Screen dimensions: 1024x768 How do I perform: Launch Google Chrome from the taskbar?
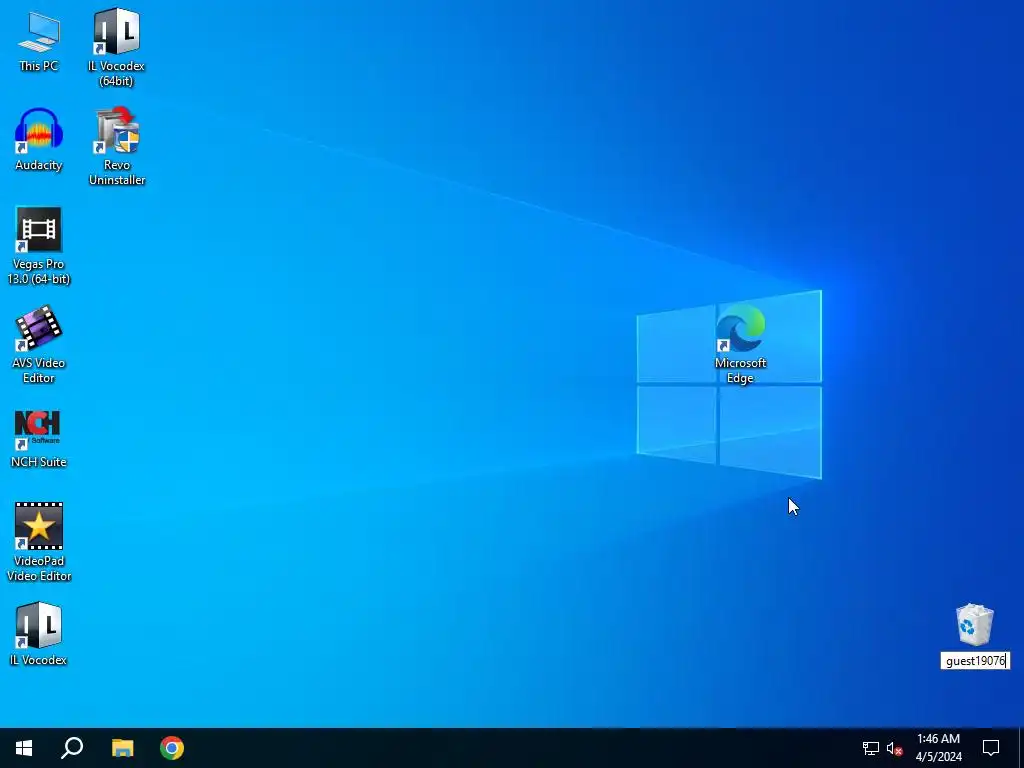pyautogui.click(x=172, y=748)
